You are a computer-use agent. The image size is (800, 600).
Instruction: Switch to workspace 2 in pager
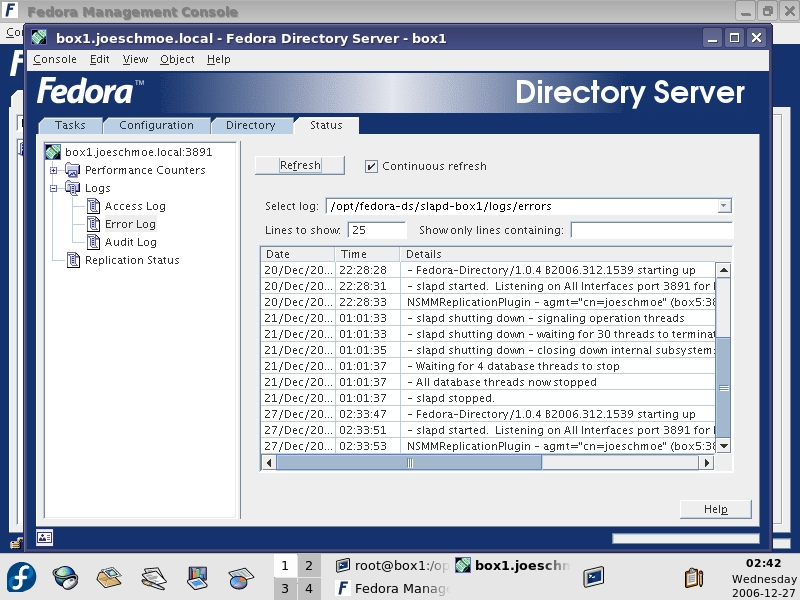tap(309, 566)
